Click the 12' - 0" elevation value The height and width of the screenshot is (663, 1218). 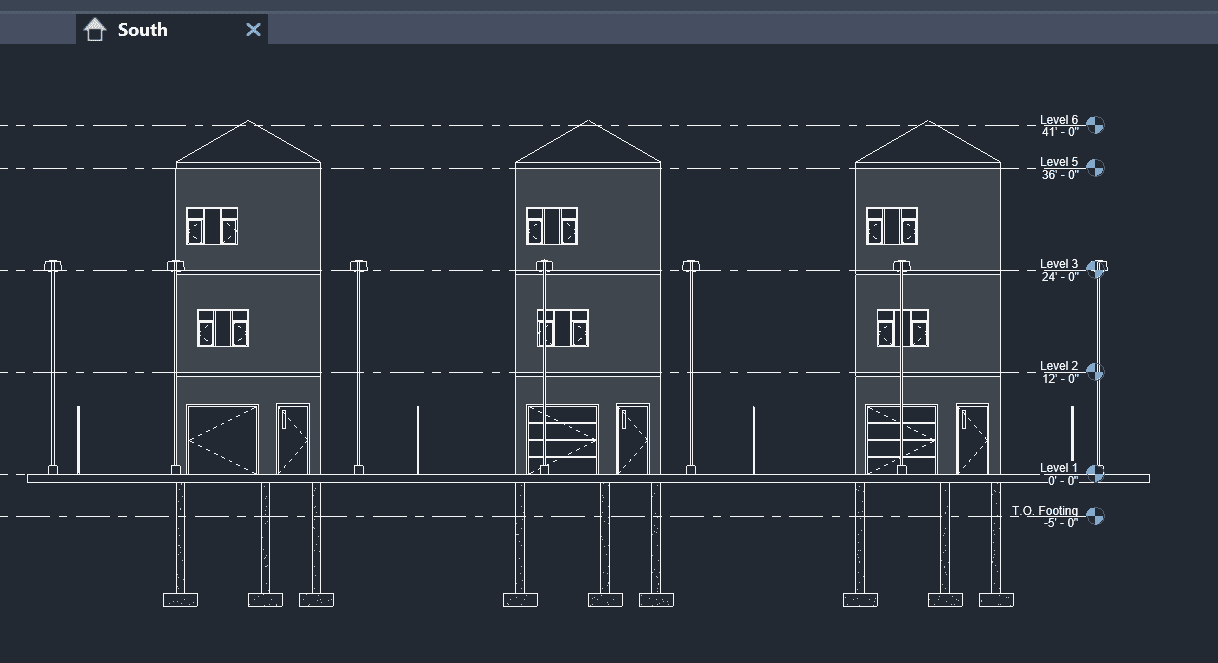[1059, 379]
